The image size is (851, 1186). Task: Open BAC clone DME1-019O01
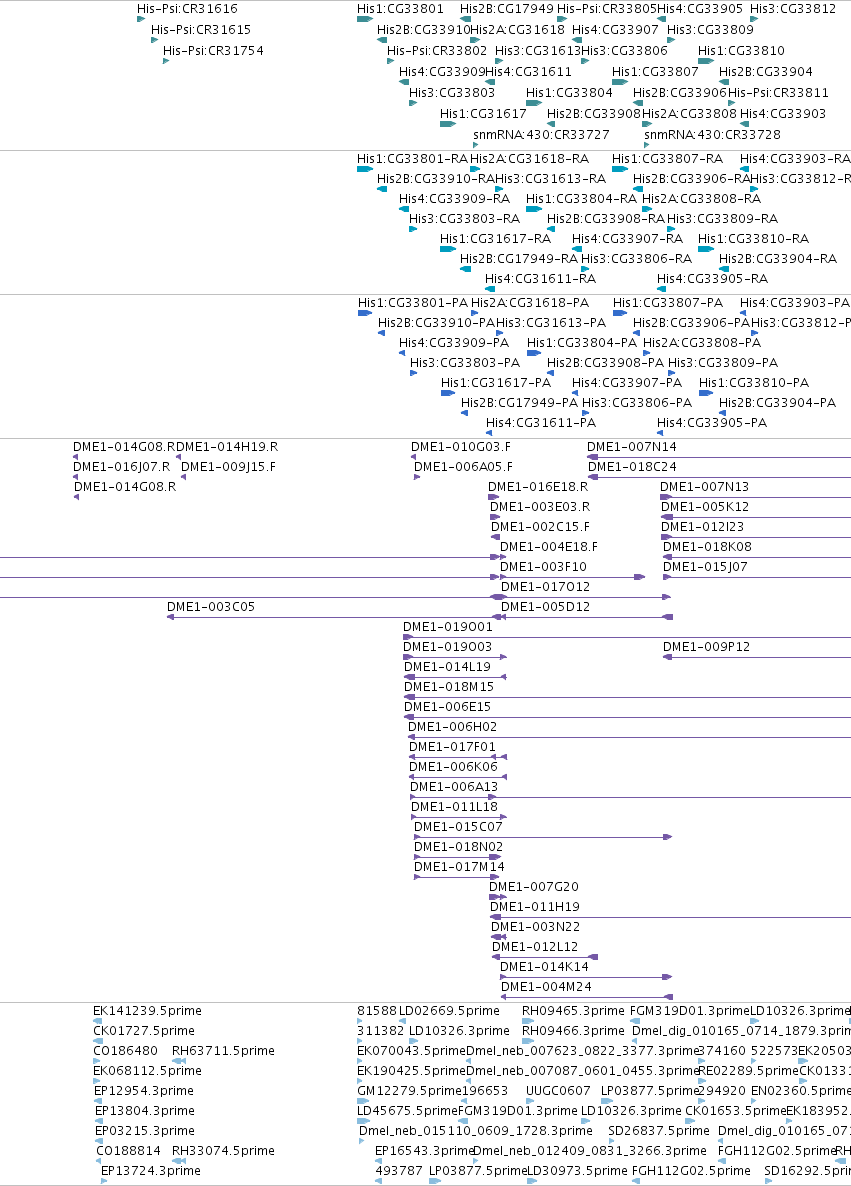(448, 627)
